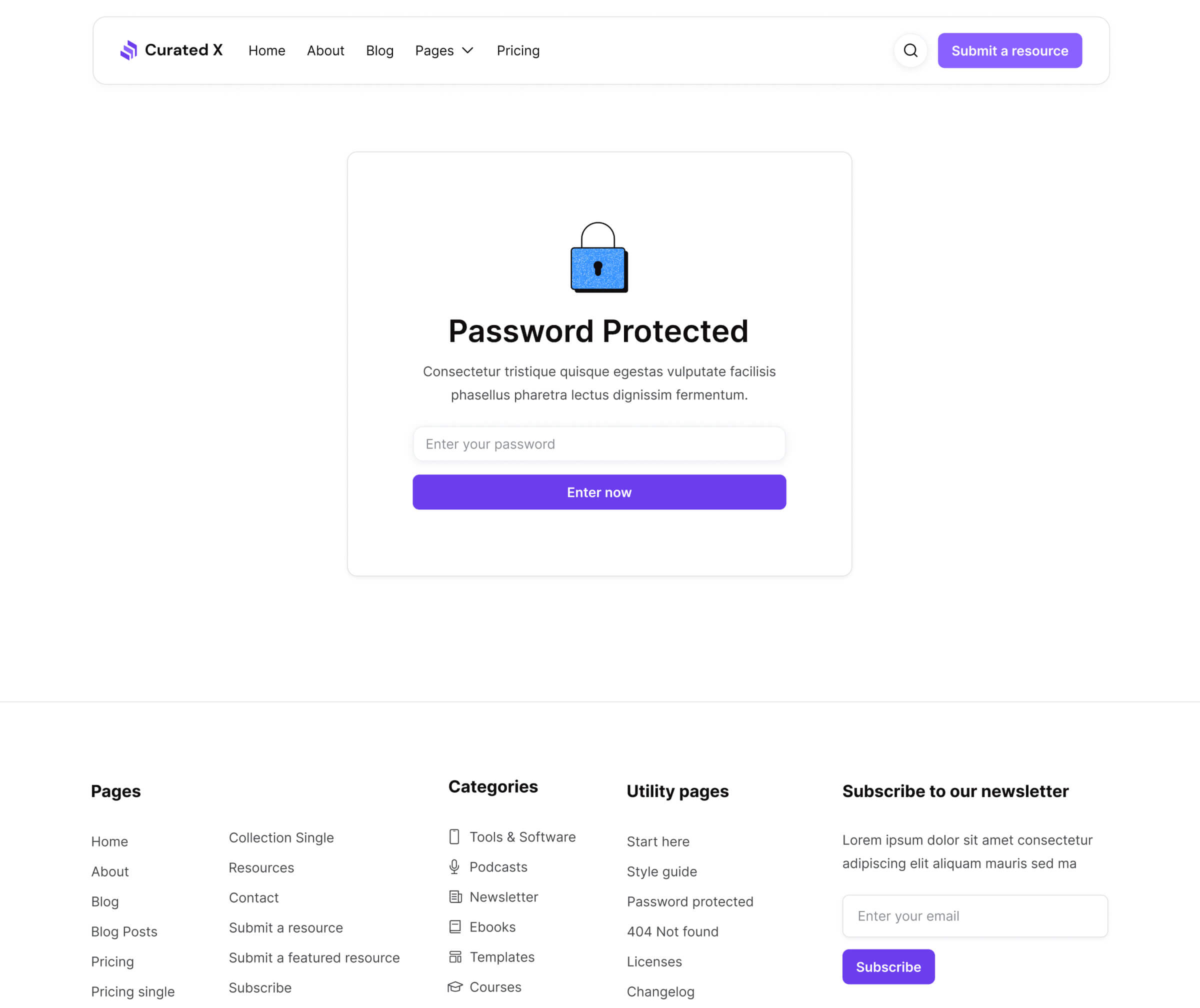The height and width of the screenshot is (1008, 1200).
Task: Select the Tools & Software category icon
Action: click(454, 836)
